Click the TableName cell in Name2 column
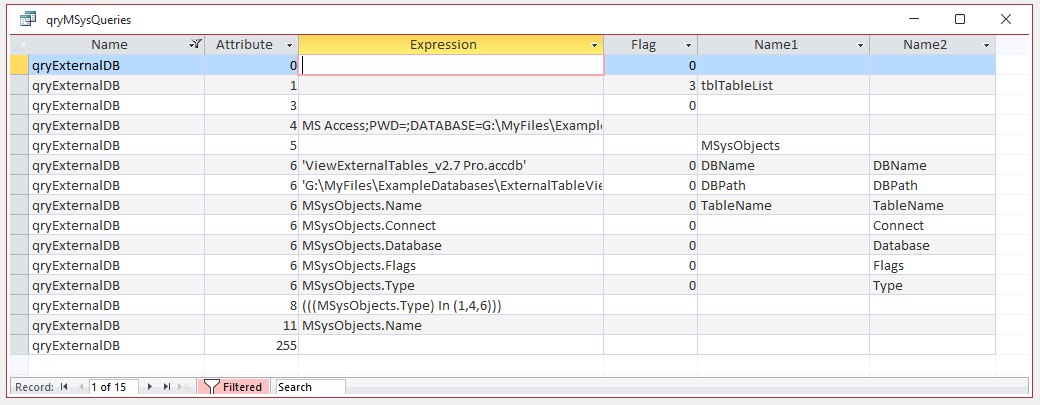This screenshot has height=405, width=1040. coord(933,205)
